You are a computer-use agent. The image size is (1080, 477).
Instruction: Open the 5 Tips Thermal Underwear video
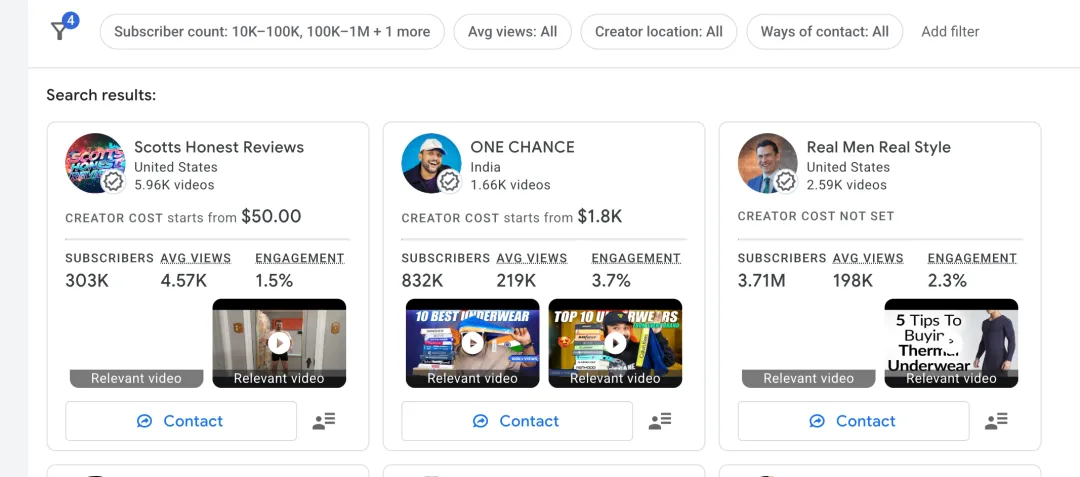click(x=951, y=343)
